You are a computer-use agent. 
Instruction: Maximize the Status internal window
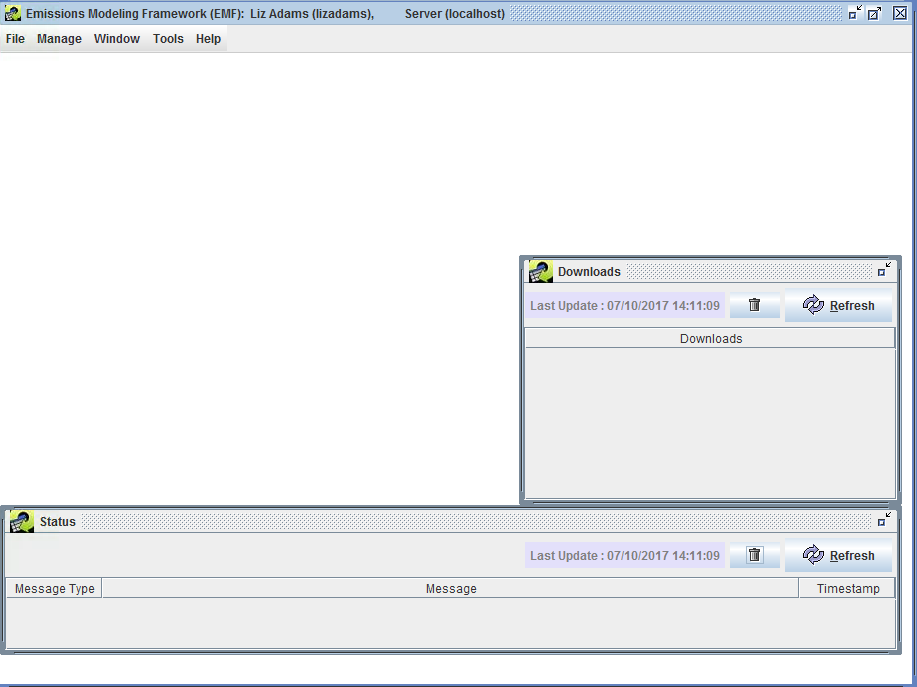click(x=882, y=519)
